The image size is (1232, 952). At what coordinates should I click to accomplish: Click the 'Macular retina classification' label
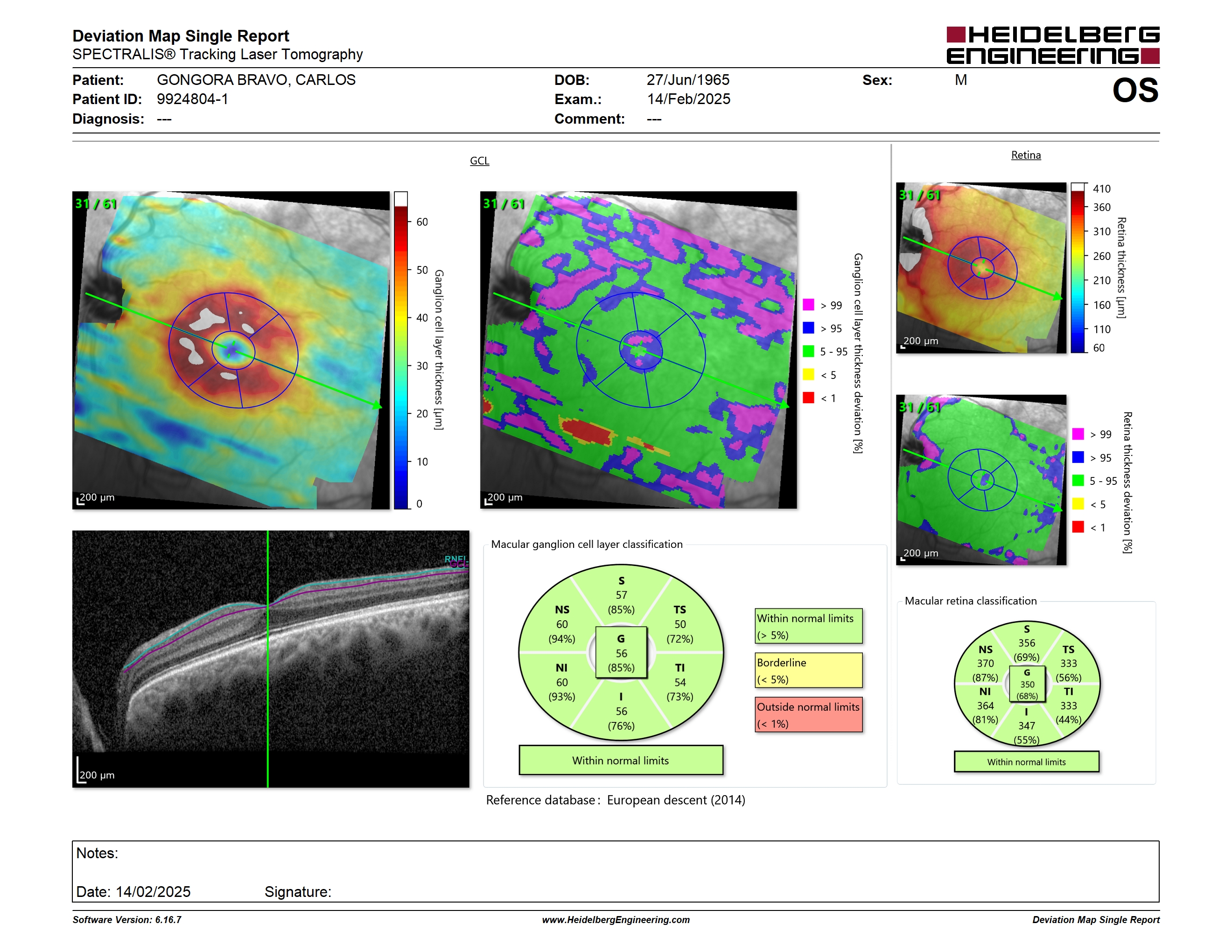point(970,601)
